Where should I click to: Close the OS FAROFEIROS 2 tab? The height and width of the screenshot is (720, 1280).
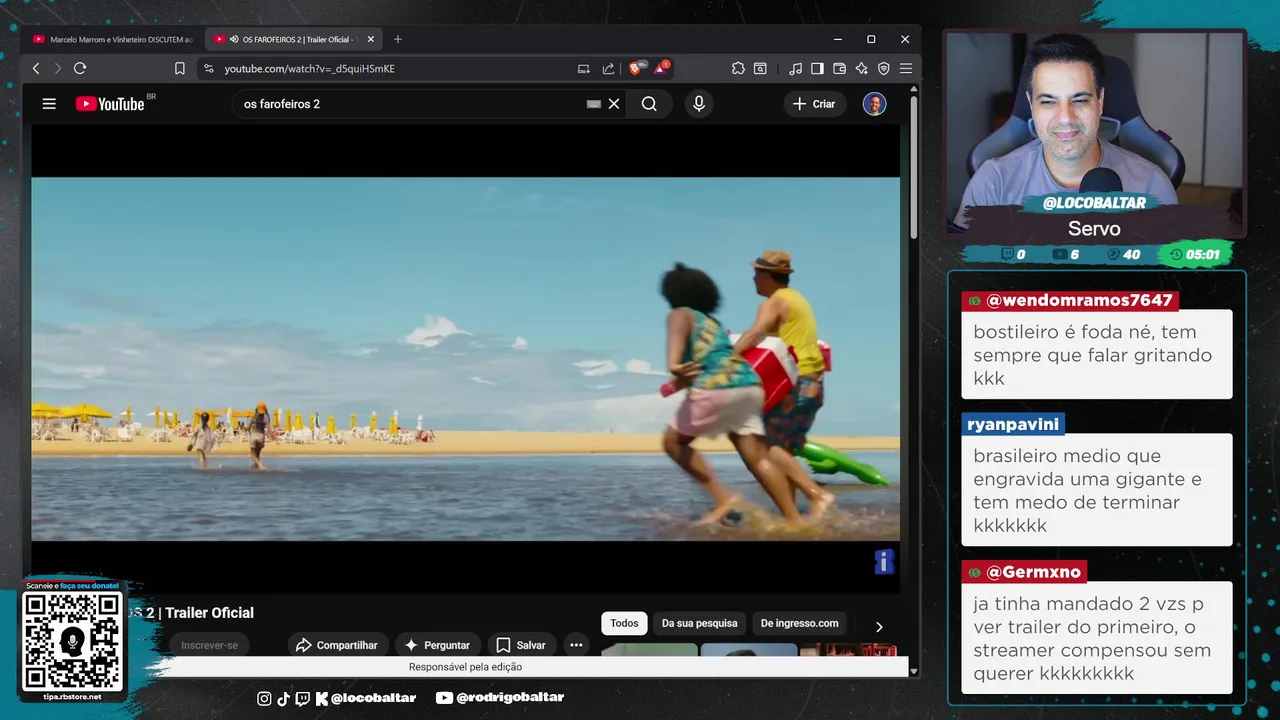coord(371,39)
